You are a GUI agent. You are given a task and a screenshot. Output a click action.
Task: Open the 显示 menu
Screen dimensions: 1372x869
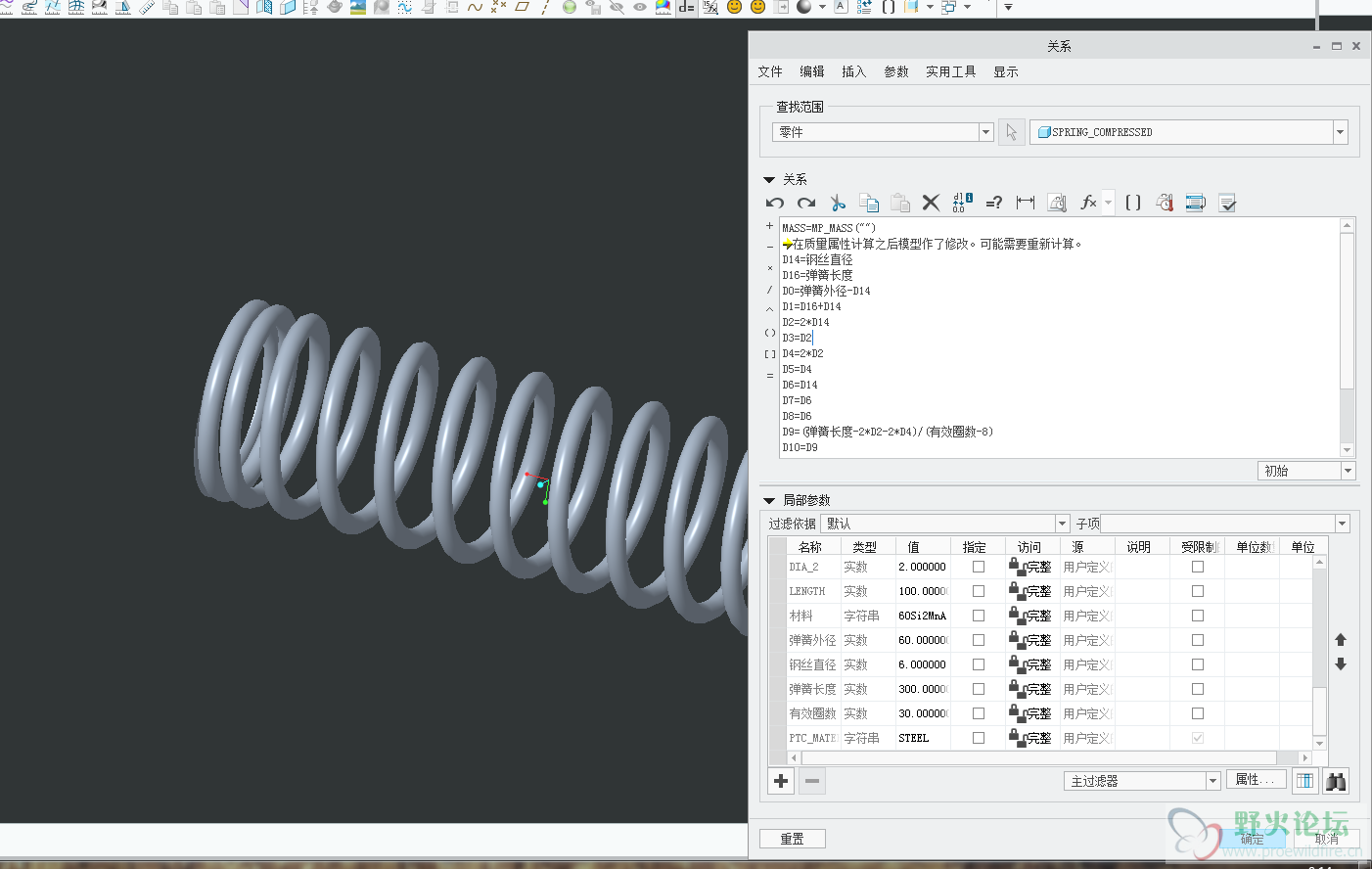pos(1006,71)
